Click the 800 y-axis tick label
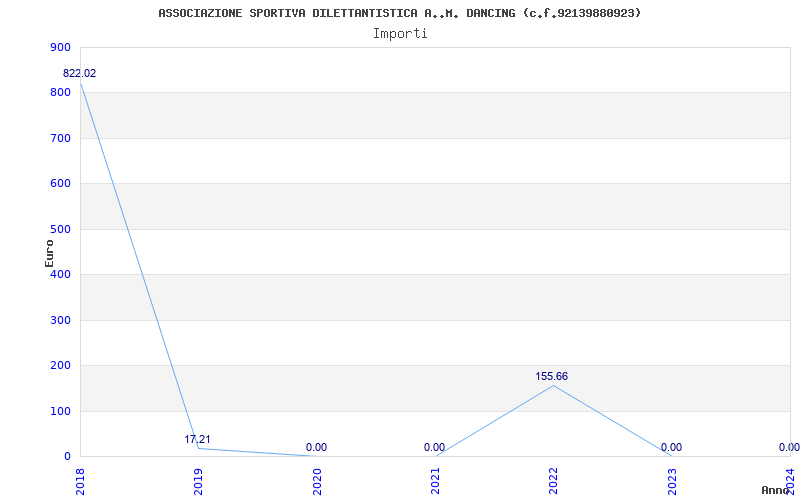The image size is (800, 500). coord(60,93)
